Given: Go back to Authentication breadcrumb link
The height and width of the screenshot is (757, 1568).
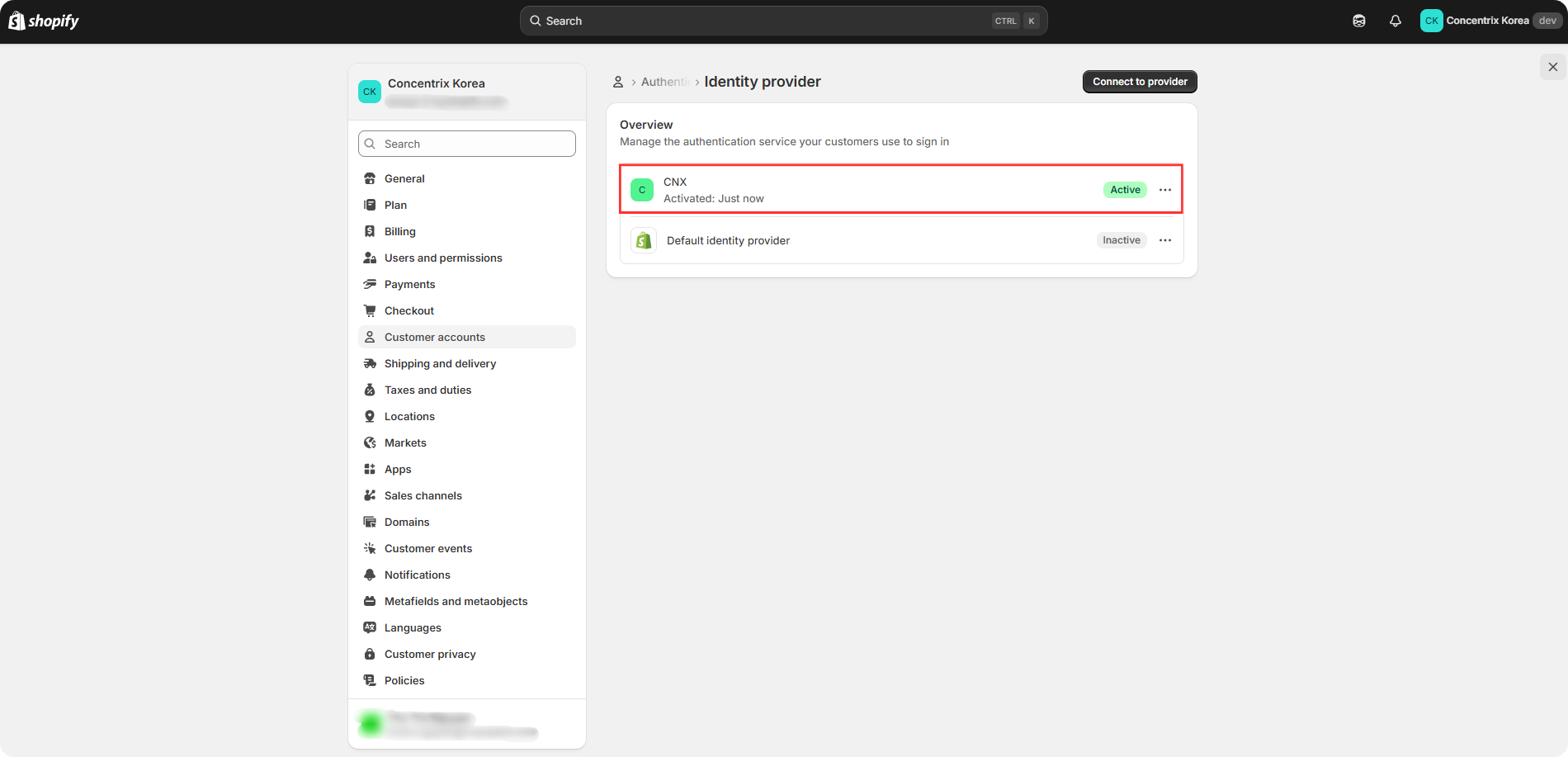Looking at the screenshot, I should (665, 82).
